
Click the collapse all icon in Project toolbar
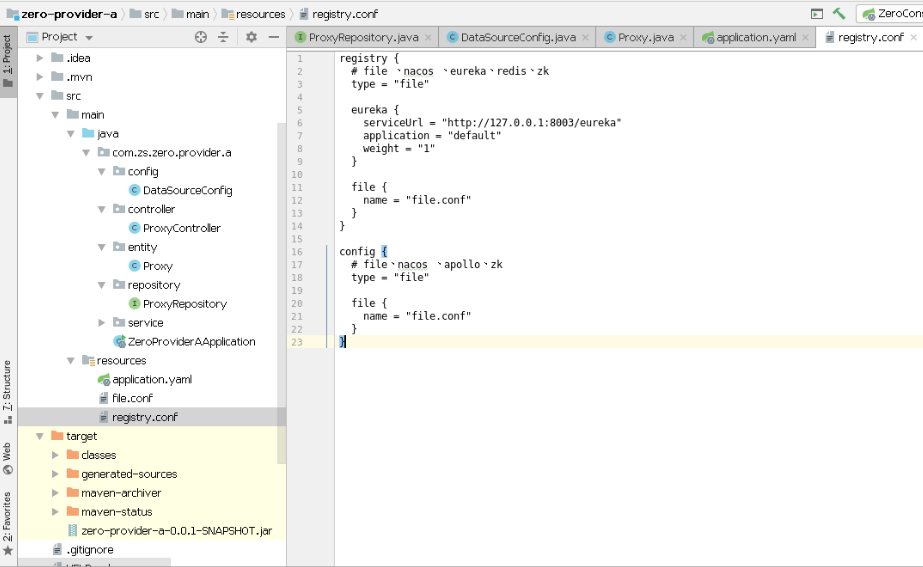(223, 37)
